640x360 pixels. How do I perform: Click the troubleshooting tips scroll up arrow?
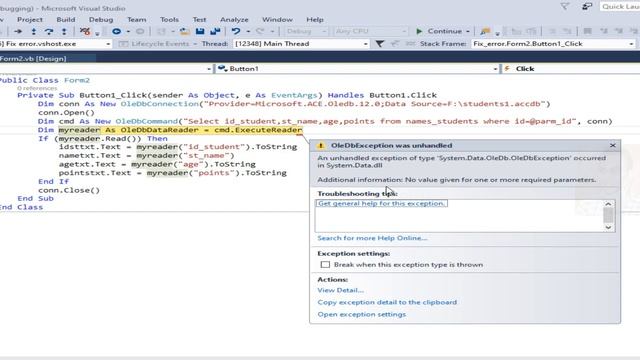pos(608,204)
